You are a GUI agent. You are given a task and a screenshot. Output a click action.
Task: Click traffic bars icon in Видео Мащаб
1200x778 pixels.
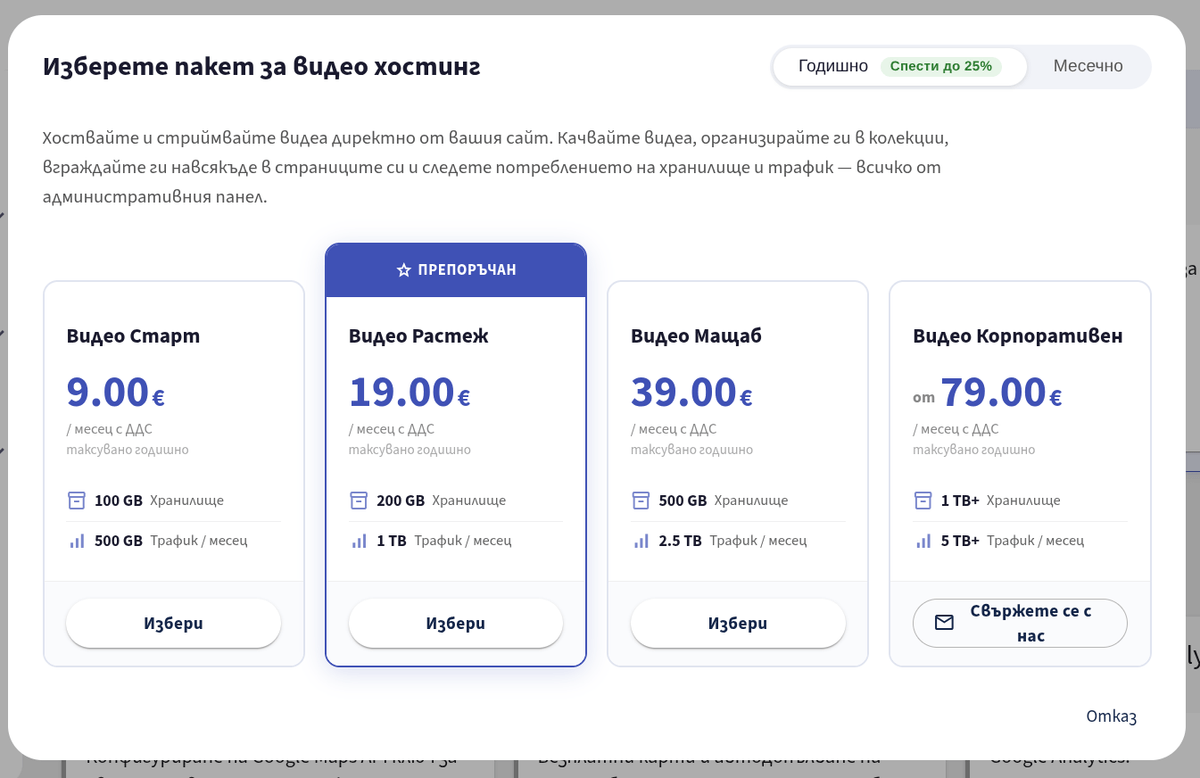pos(641,541)
